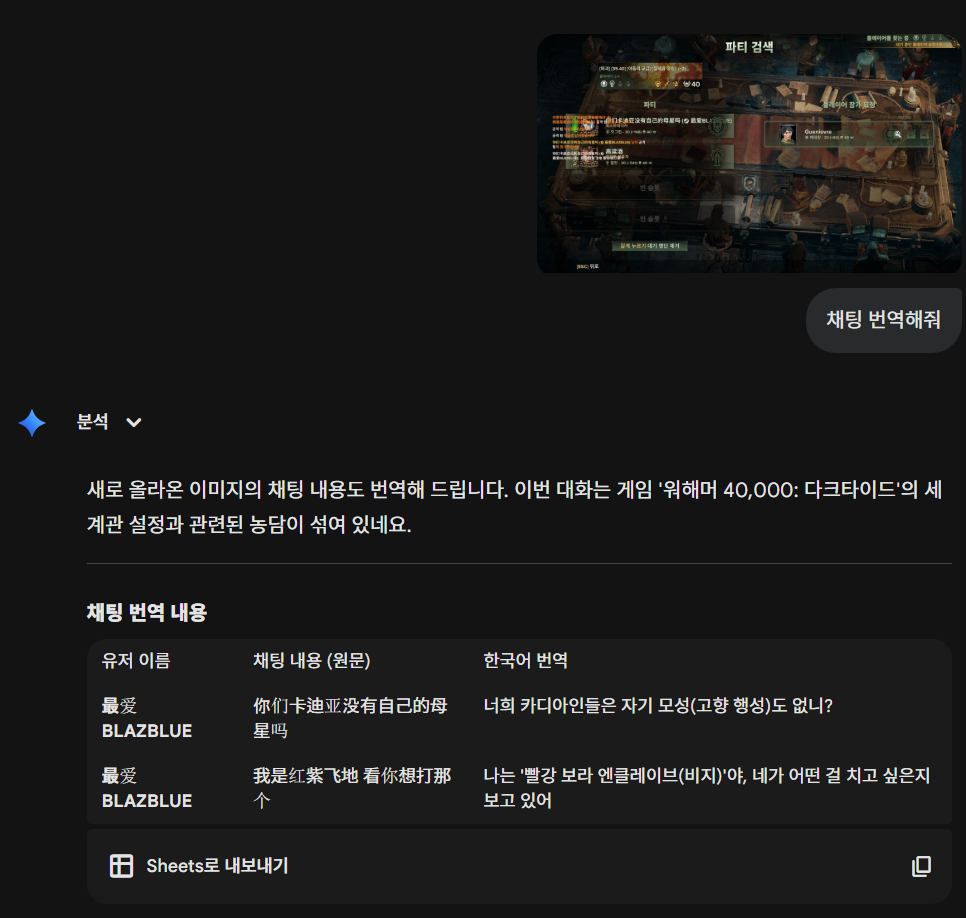The image size is (966, 918).
Task: Copy the table with the copy icon
Action: pos(922,866)
